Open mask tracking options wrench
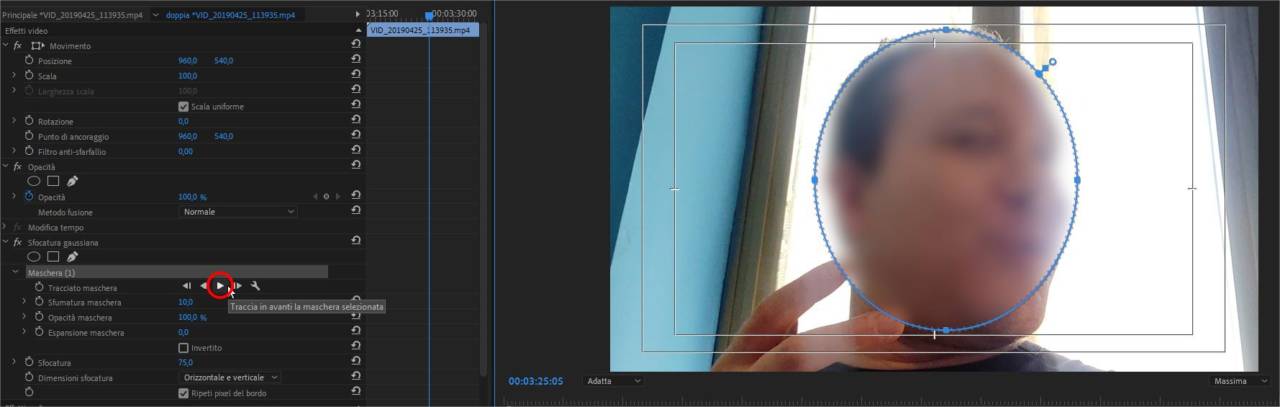Viewport: 1280px width, 407px height. pos(255,286)
